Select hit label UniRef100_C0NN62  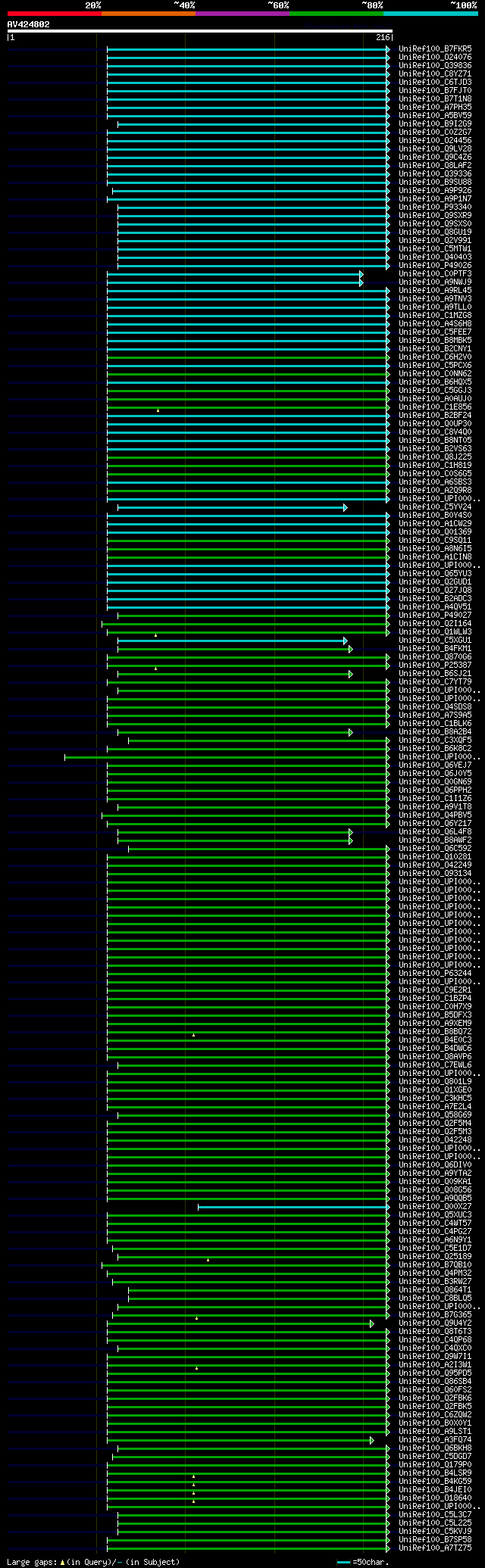435,374
